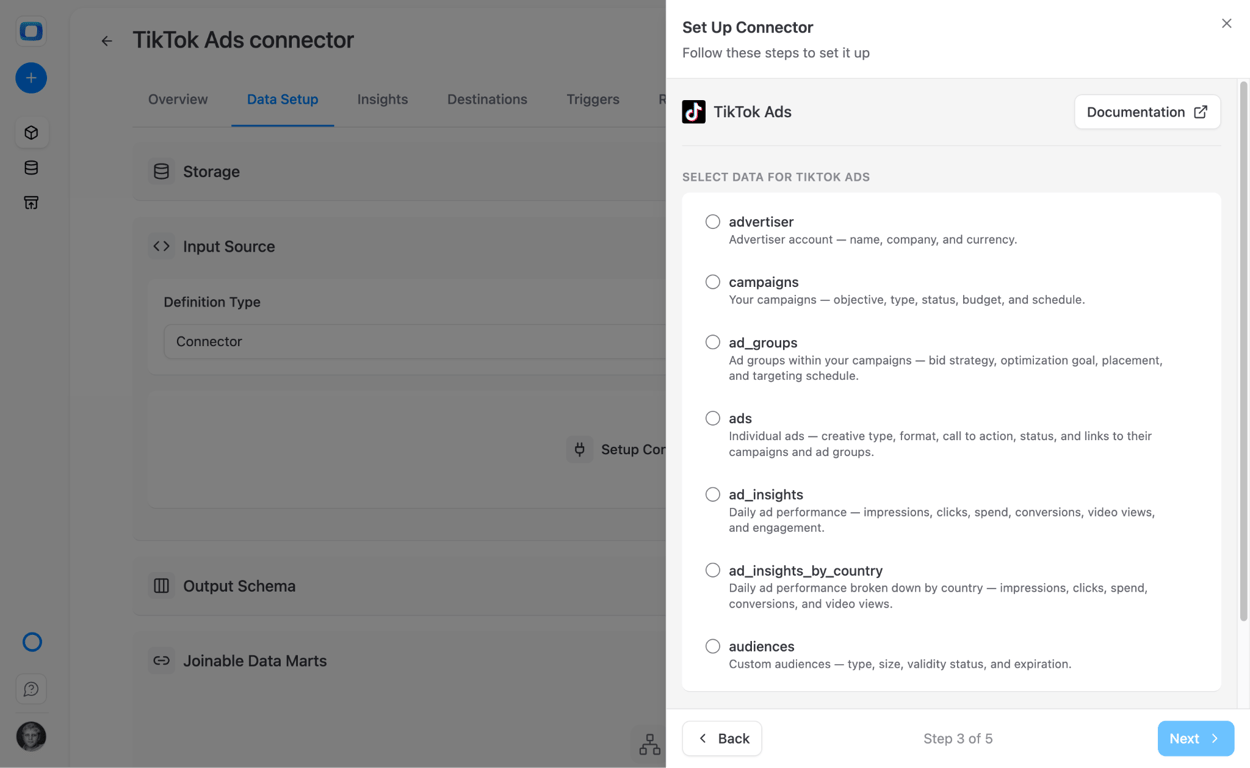Click the Joinable Data Marts link icon
Viewport: 1250px width, 768px height.
coord(161,661)
